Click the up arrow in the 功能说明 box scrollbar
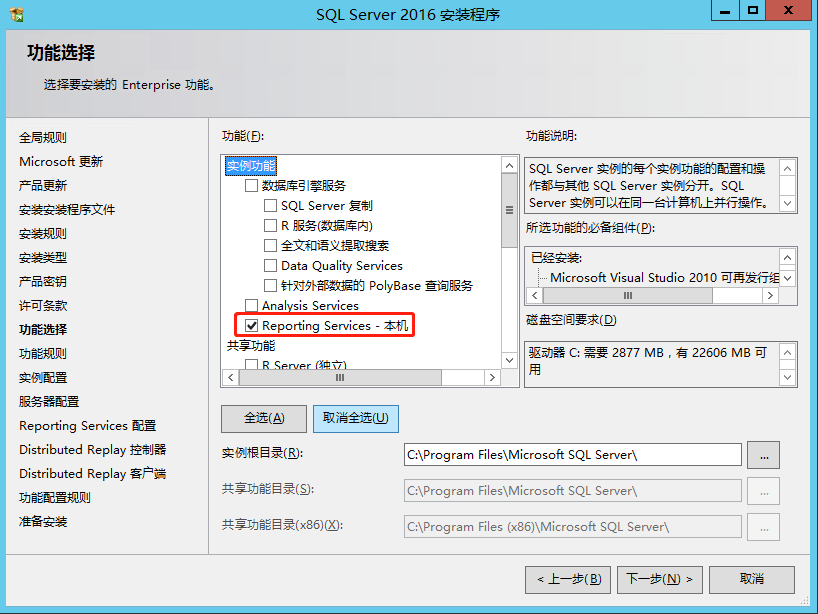Image resolution: width=818 pixels, height=614 pixels. (788, 168)
